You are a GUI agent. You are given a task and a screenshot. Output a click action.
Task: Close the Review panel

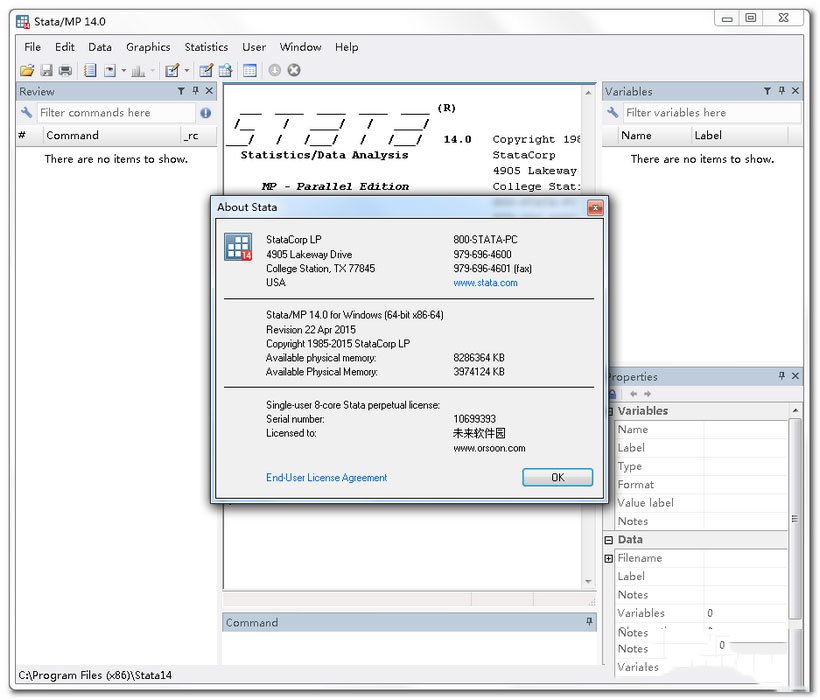click(x=209, y=91)
